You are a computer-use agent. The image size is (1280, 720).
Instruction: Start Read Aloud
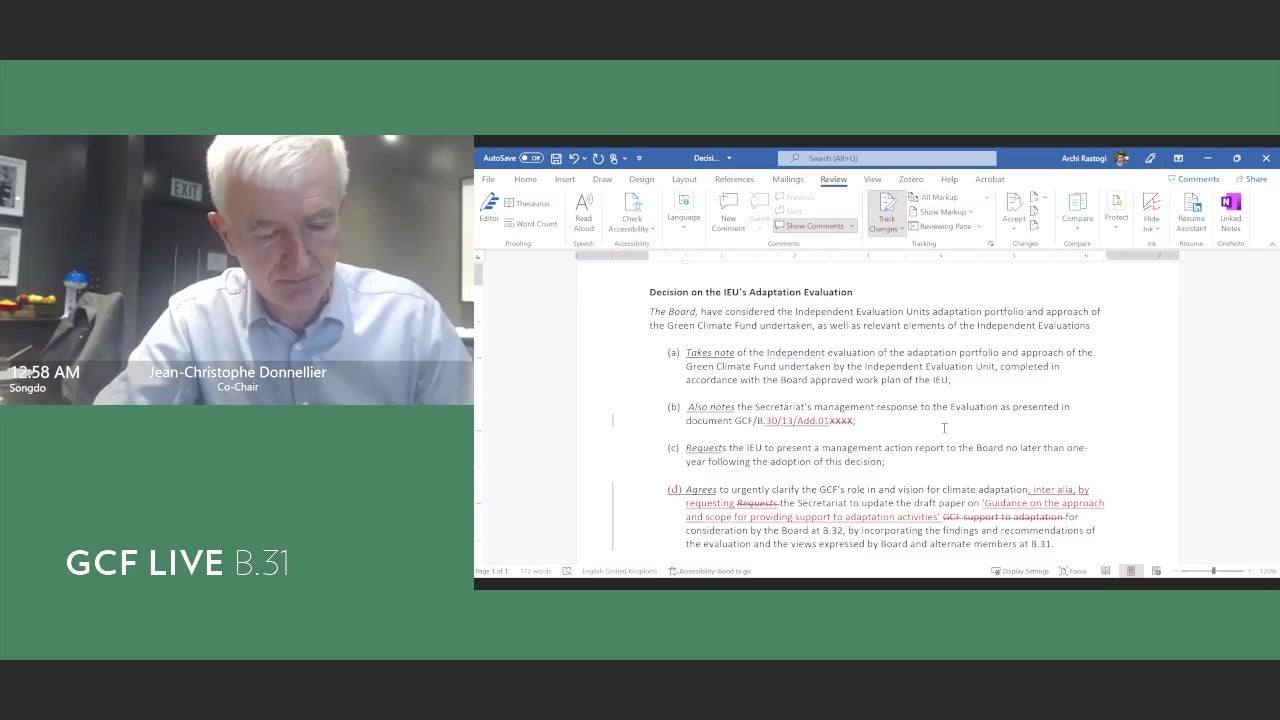(584, 212)
